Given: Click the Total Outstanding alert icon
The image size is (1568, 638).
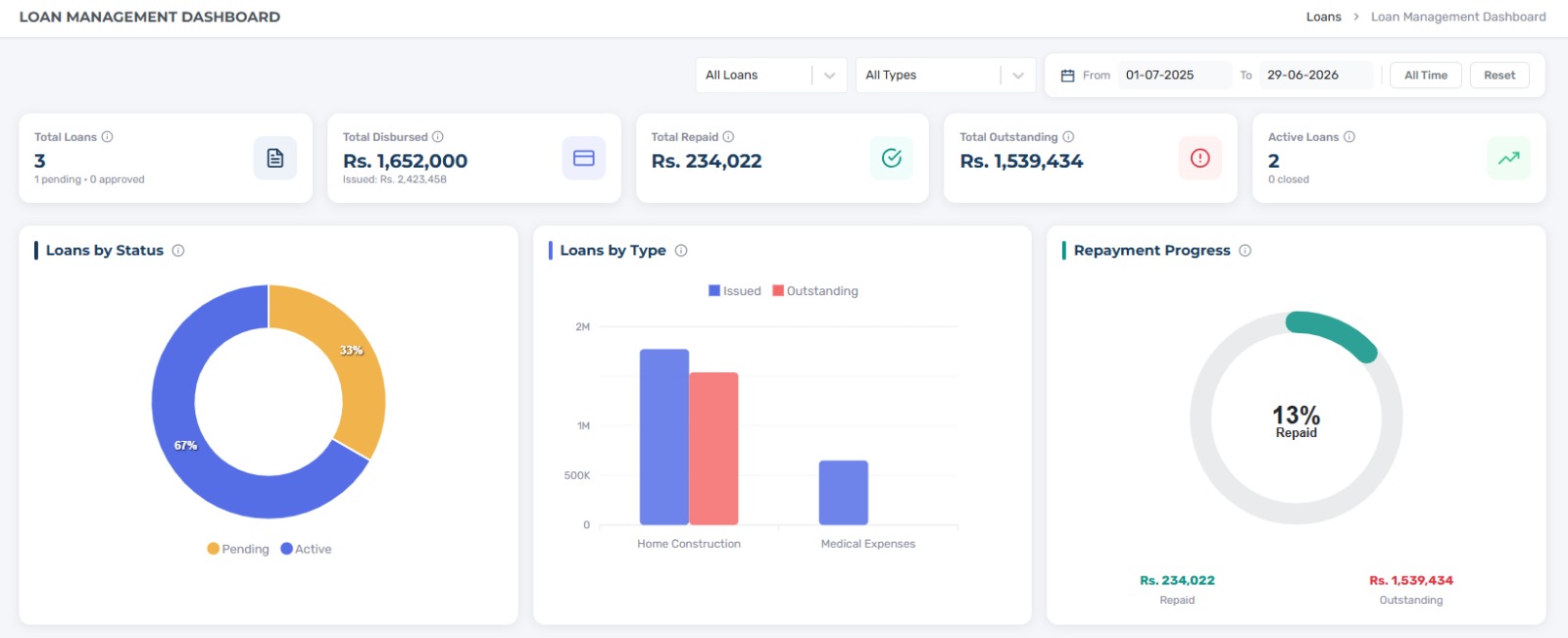Looking at the screenshot, I should (x=1200, y=158).
